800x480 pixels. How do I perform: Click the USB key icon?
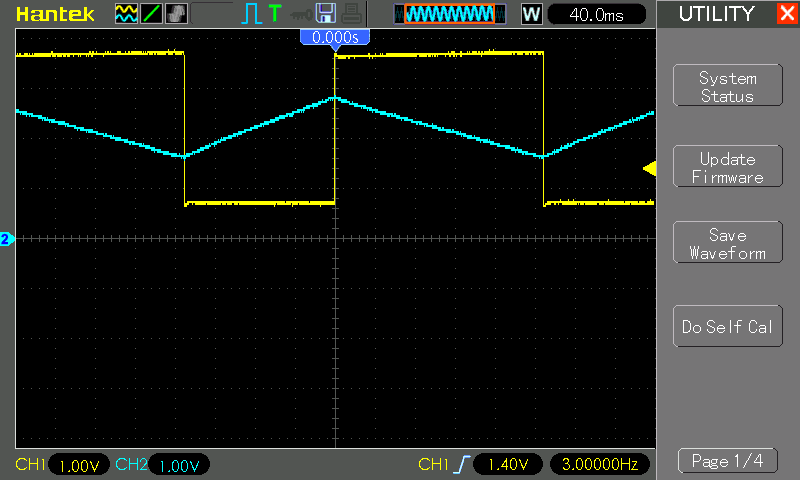(299, 14)
